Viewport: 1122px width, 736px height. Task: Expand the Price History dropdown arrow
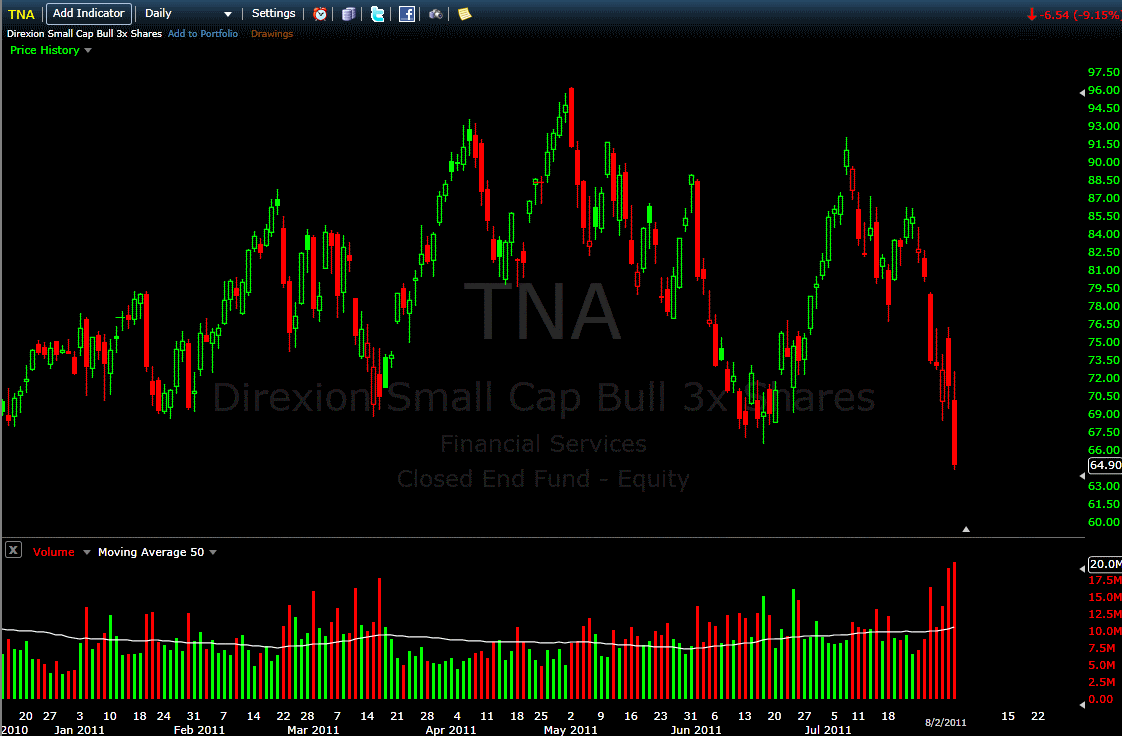[88, 50]
